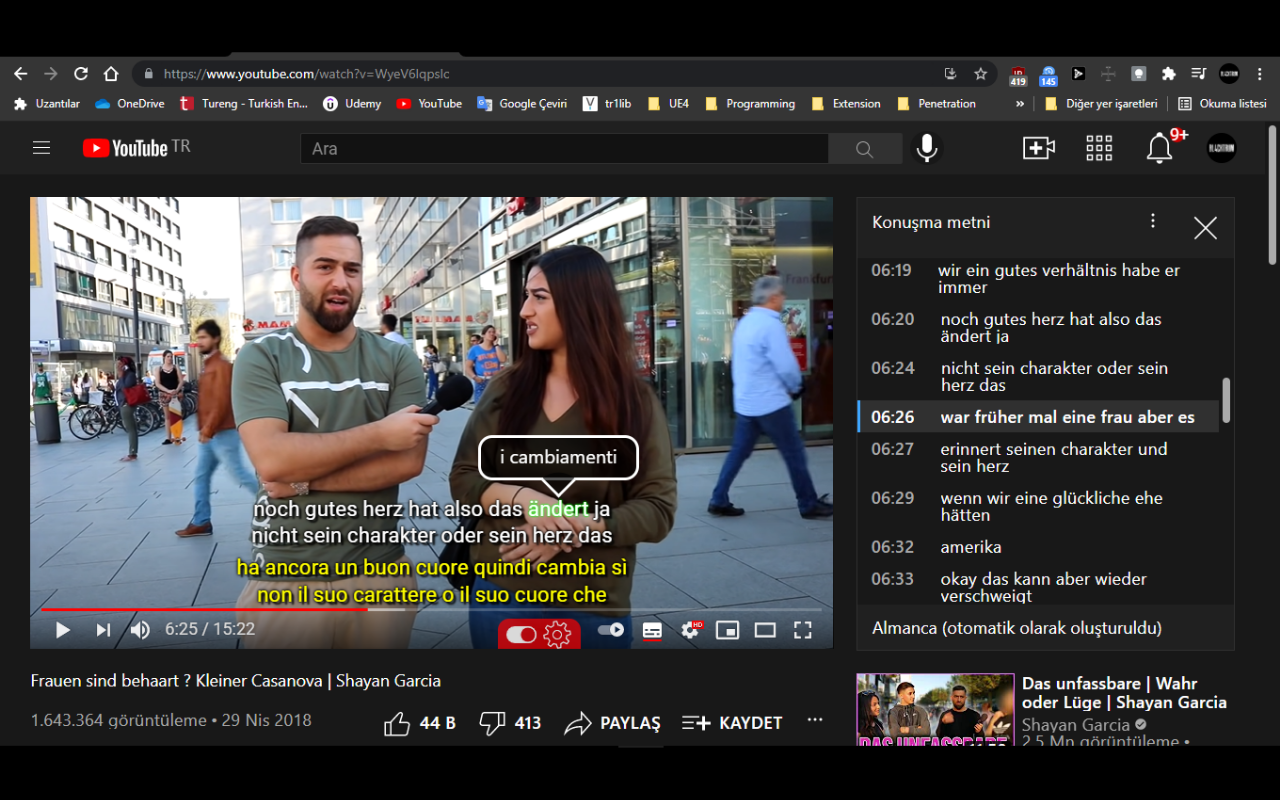Like the video with thumbs up
This screenshot has width=1280, height=800.
tap(397, 723)
